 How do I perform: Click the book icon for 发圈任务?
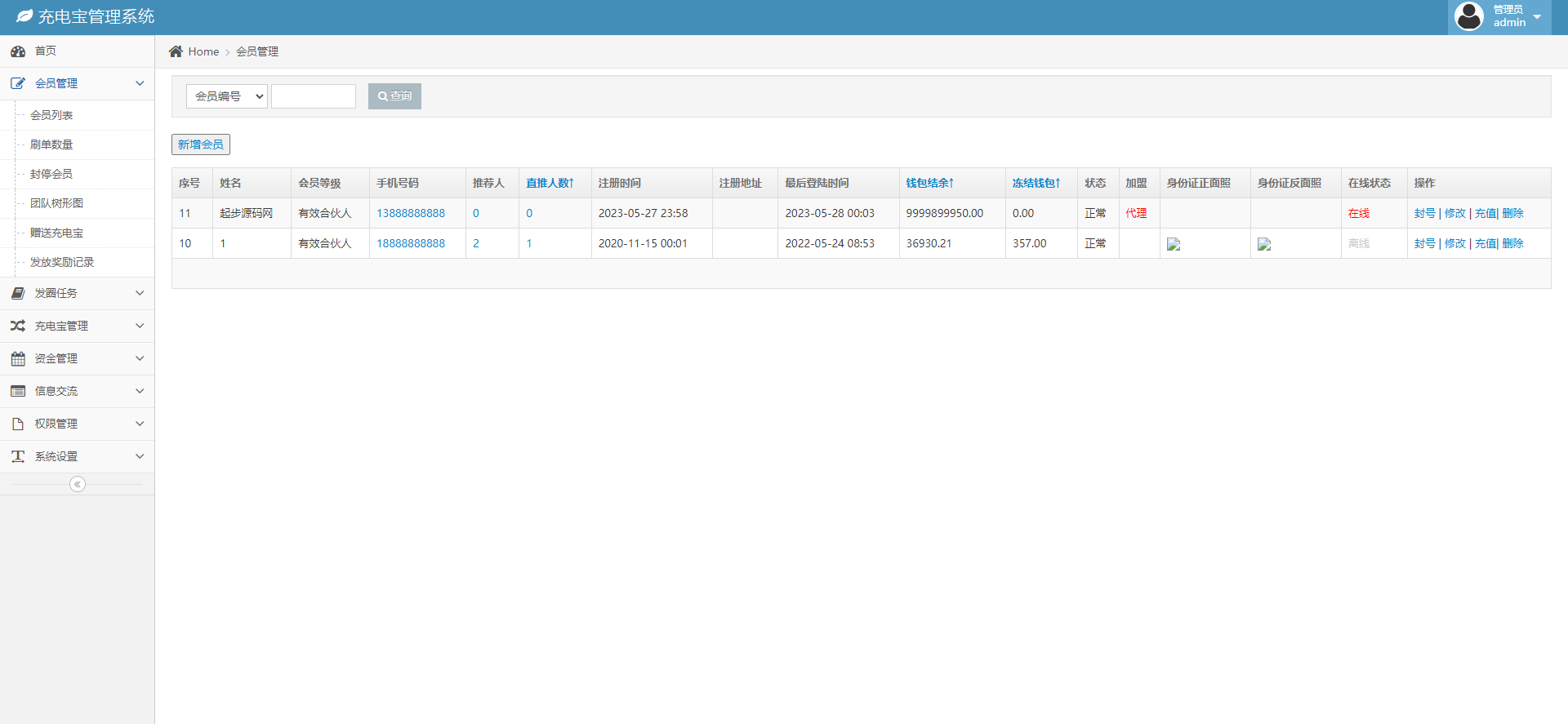pos(18,293)
